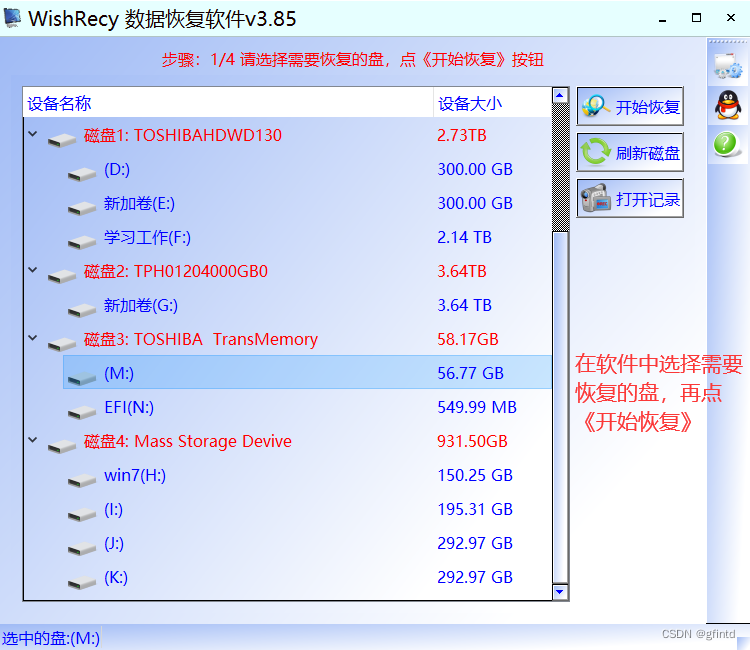Minimize the WishRecy window
The image size is (750, 650).
pyautogui.click(x=662, y=19)
